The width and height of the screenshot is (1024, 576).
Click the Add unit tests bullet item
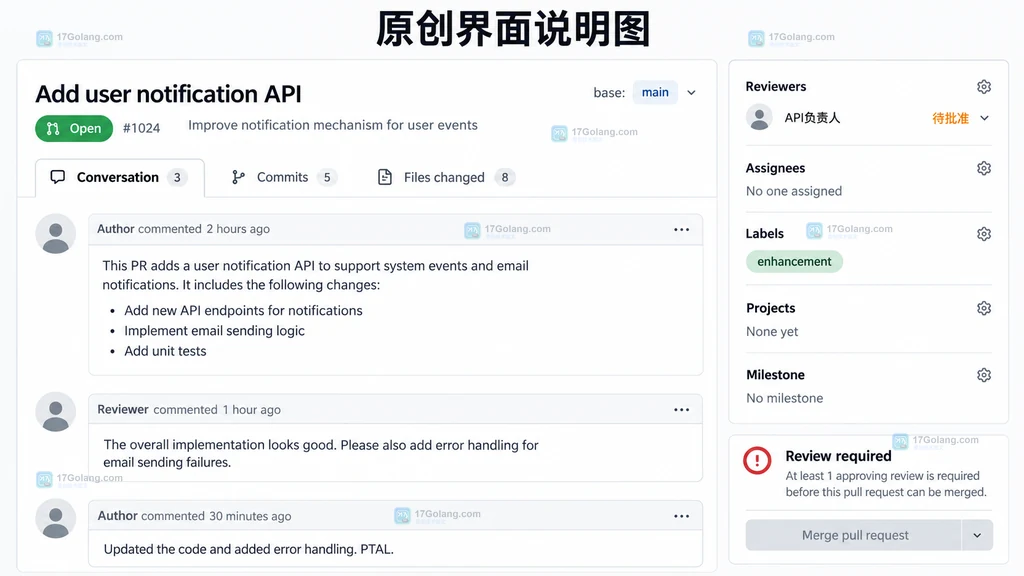[165, 351]
